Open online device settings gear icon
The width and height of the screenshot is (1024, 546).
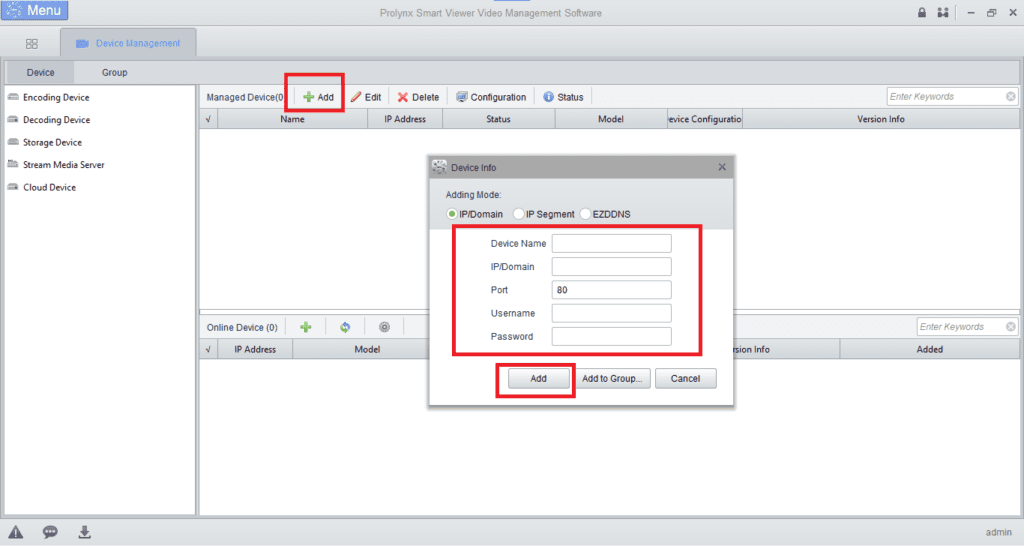pos(384,327)
